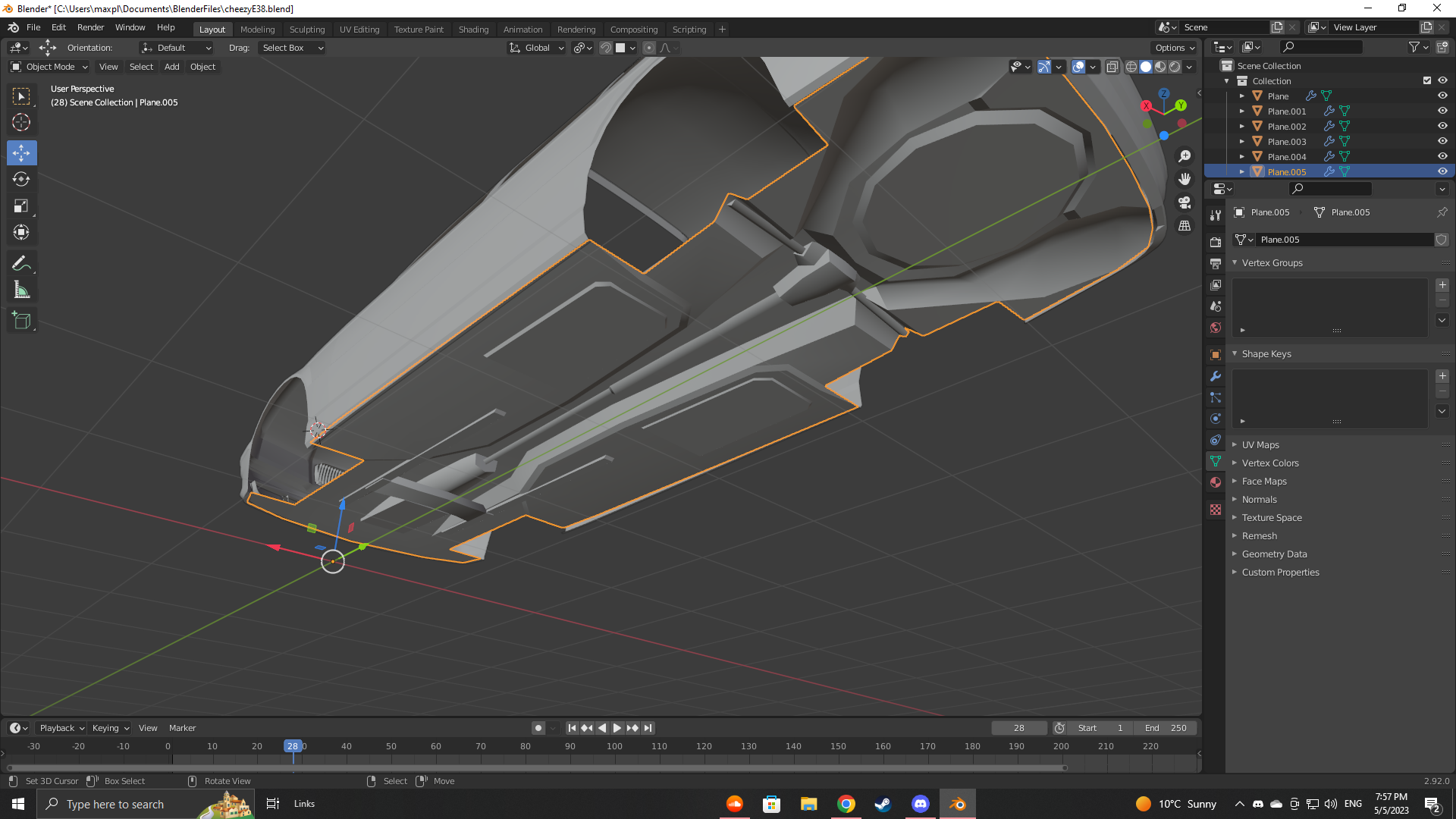Select the Measure ruler tool
Viewport: 1456px width, 819px height.
coord(21,290)
